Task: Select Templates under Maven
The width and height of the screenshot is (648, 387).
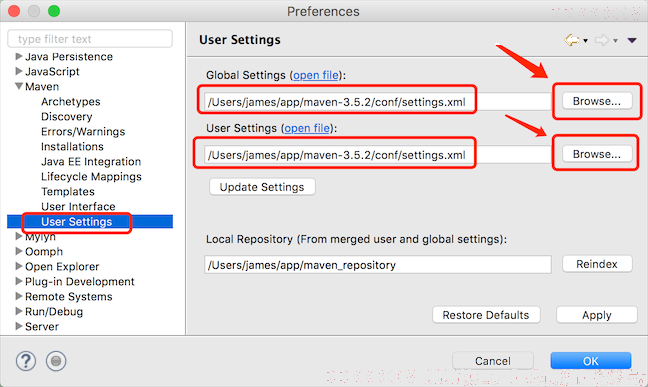Action: (68, 191)
